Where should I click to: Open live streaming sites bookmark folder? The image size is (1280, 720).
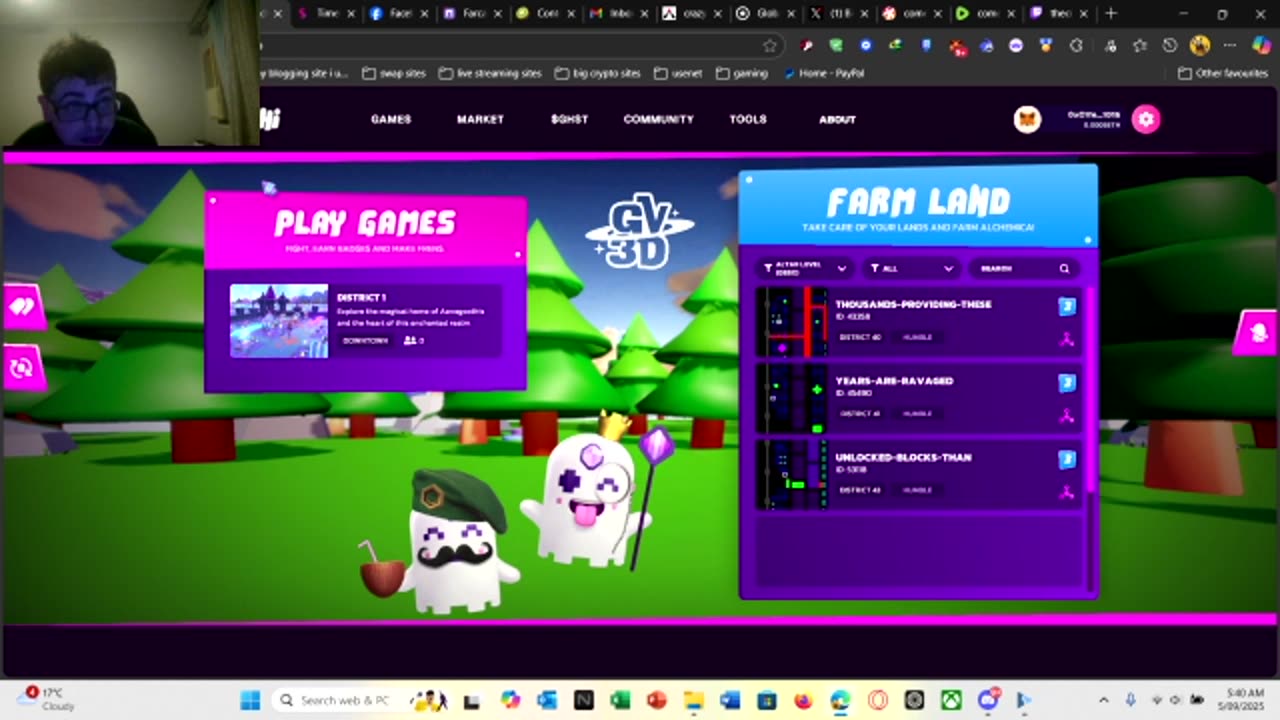click(x=490, y=73)
